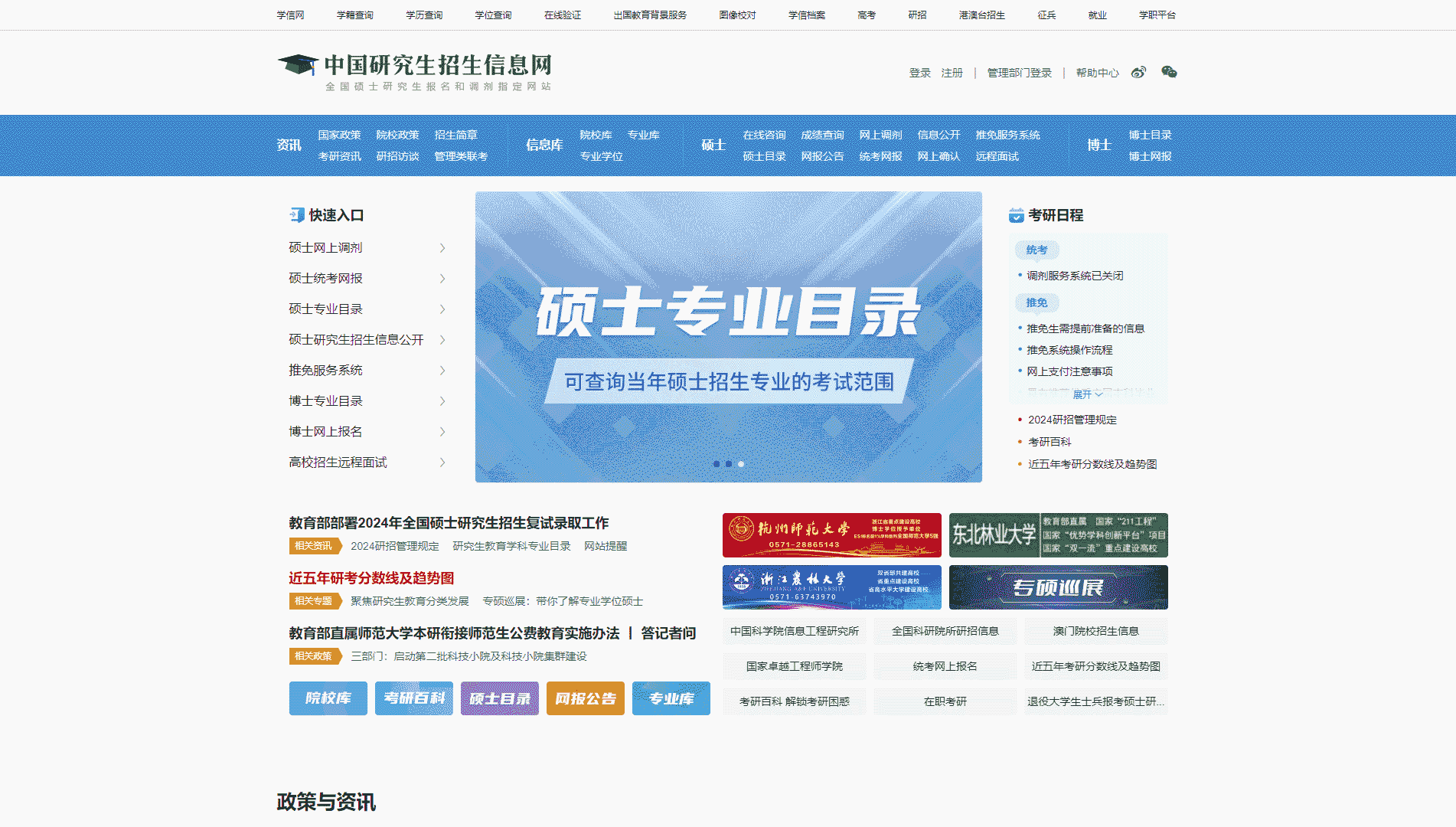Open headline 教育部部署2024年全国硕士研究生招生复试录取工作
The image size is (1456, 827).
449,523
